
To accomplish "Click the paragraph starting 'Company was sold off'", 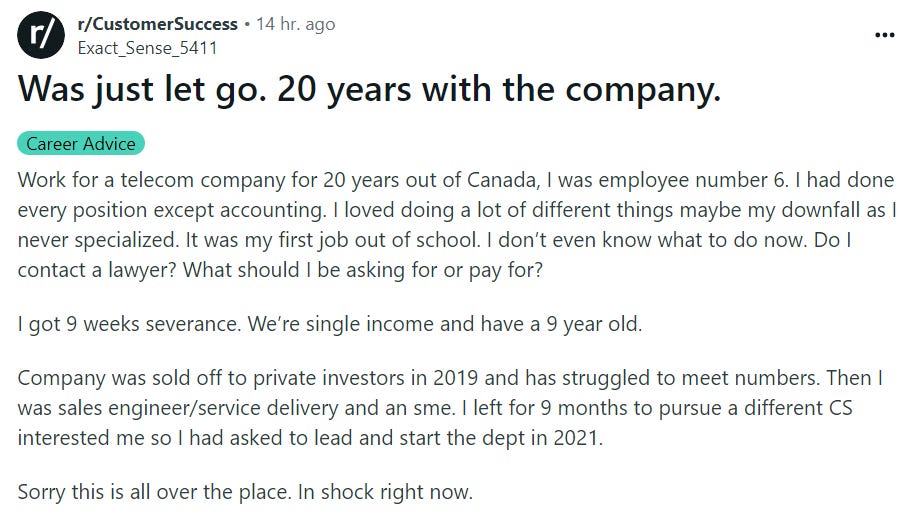I will (450, 408).
